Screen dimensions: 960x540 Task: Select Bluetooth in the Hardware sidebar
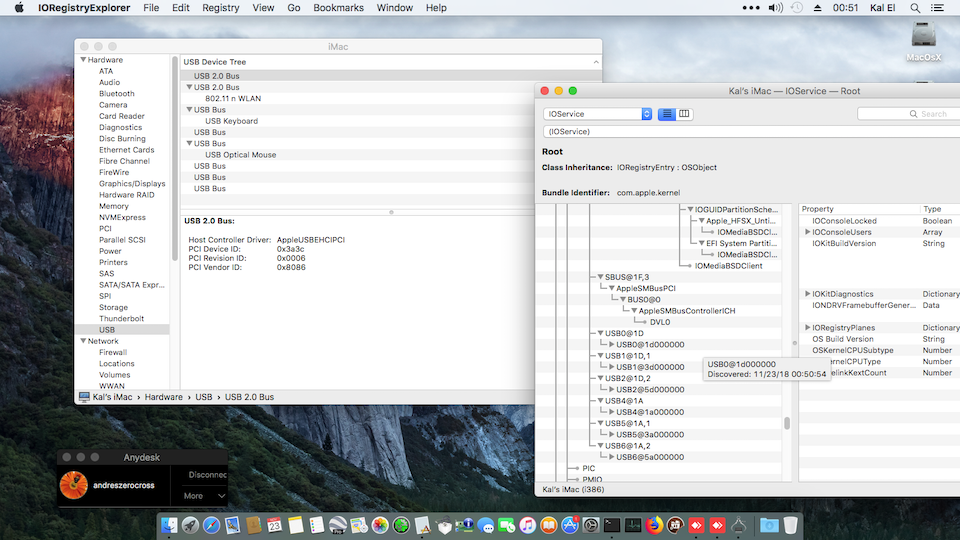(x=116, y=94)
